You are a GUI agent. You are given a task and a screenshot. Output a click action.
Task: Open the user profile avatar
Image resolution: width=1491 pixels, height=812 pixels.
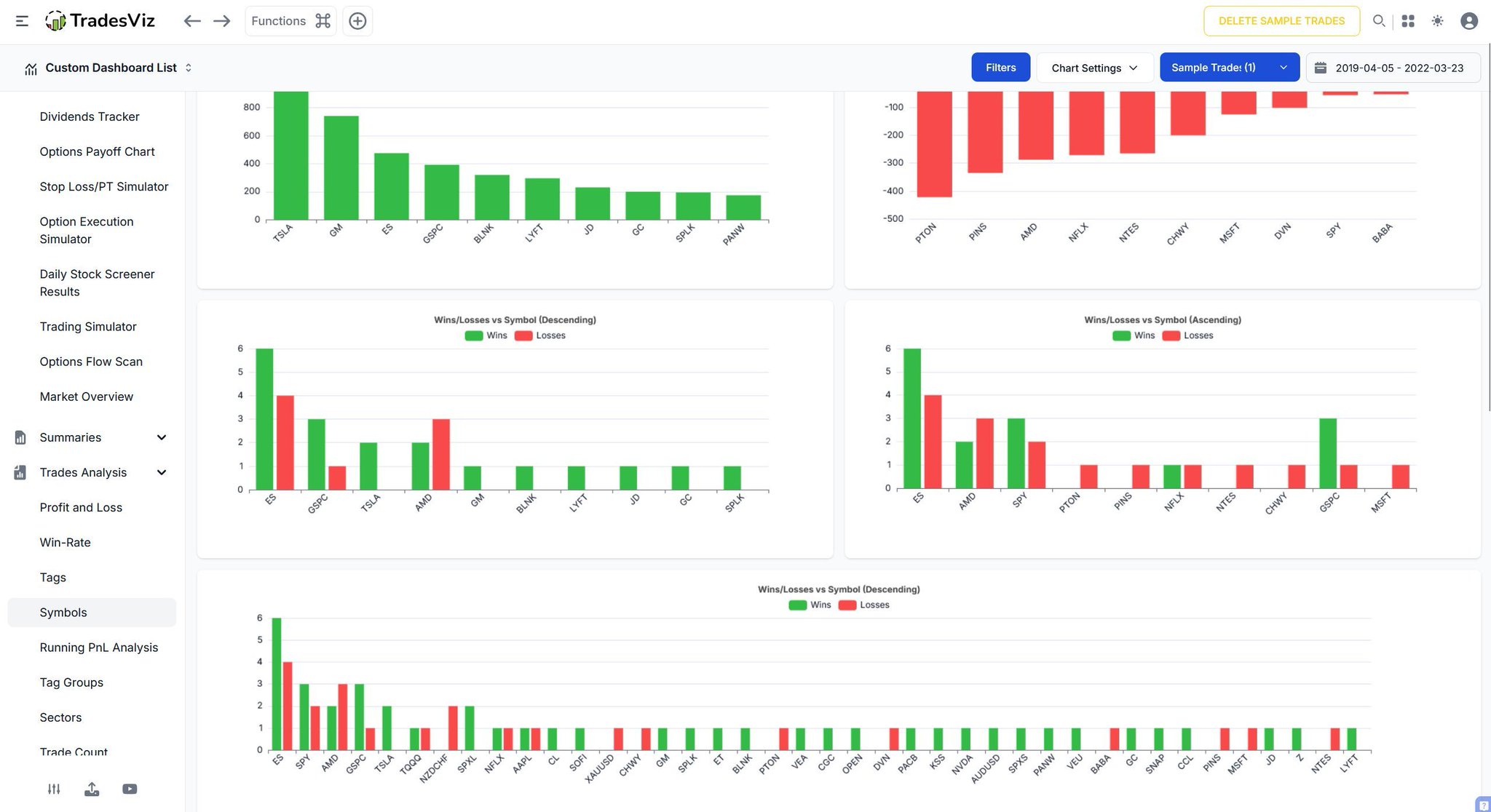tap(1469, 21)
